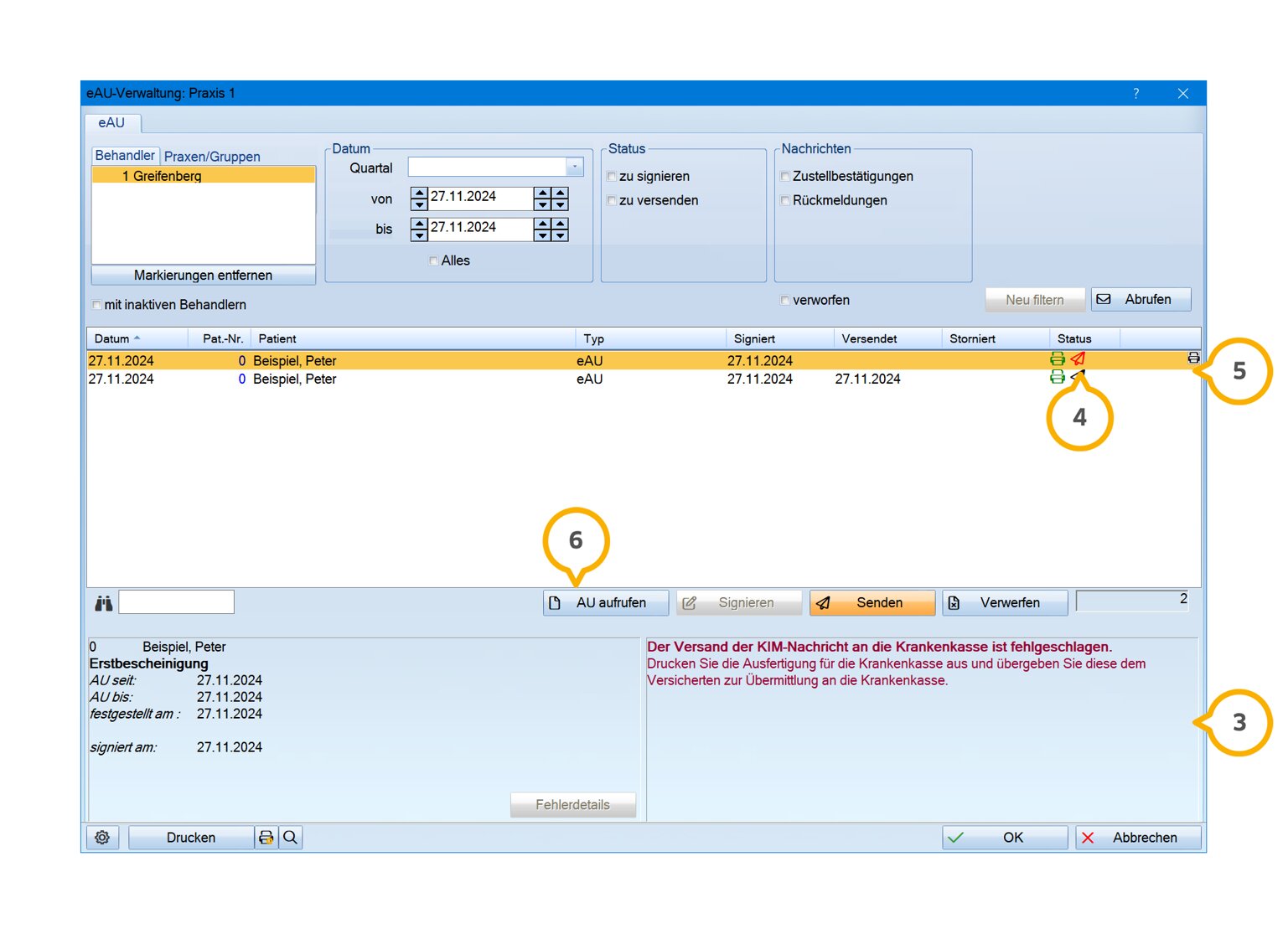
Task: Open print preview with the magnifier icon
Action: pyautogui.click(x=290, y=838)
